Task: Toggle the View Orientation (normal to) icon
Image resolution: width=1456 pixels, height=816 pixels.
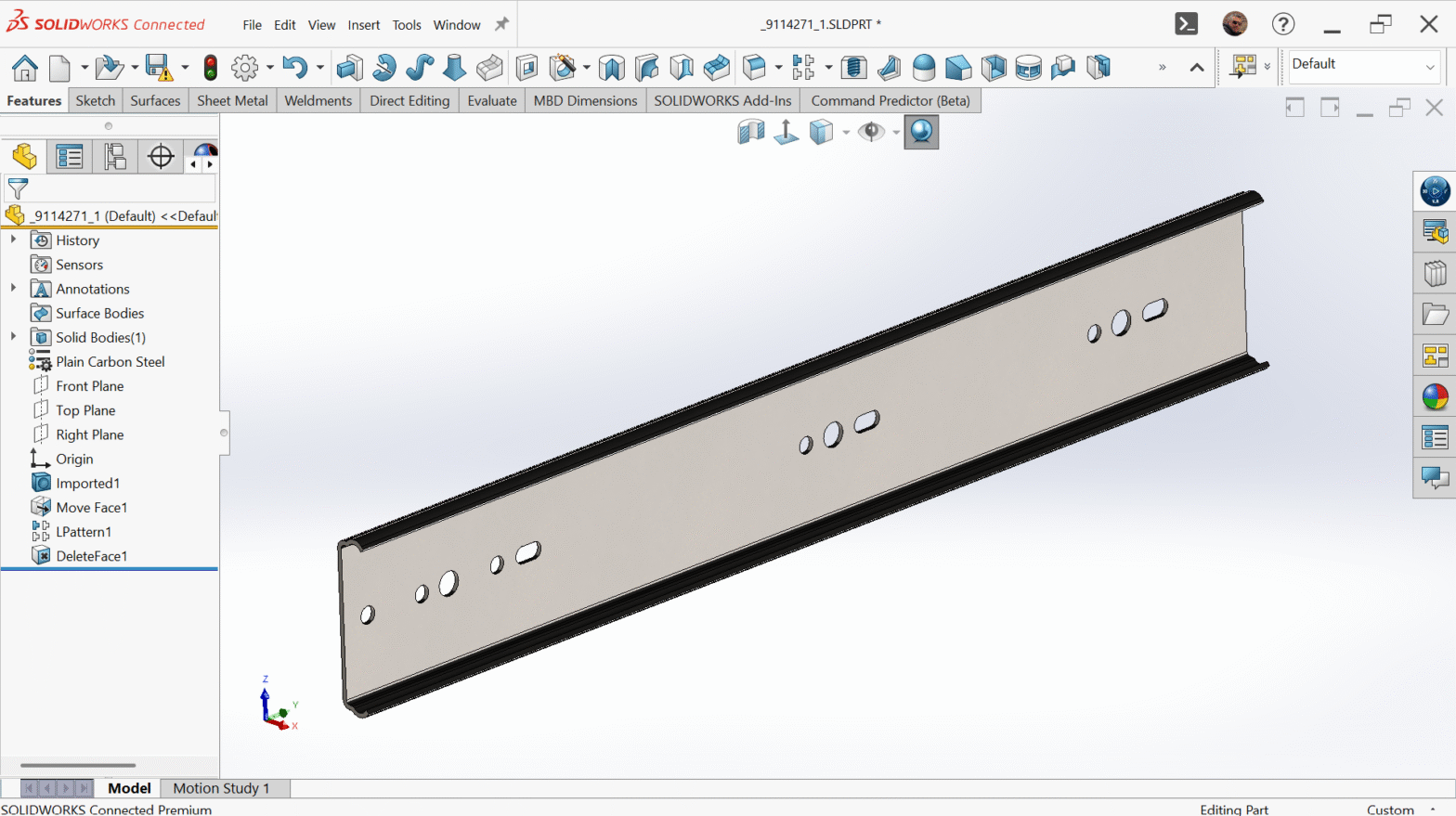Action: tap(786, 132)
